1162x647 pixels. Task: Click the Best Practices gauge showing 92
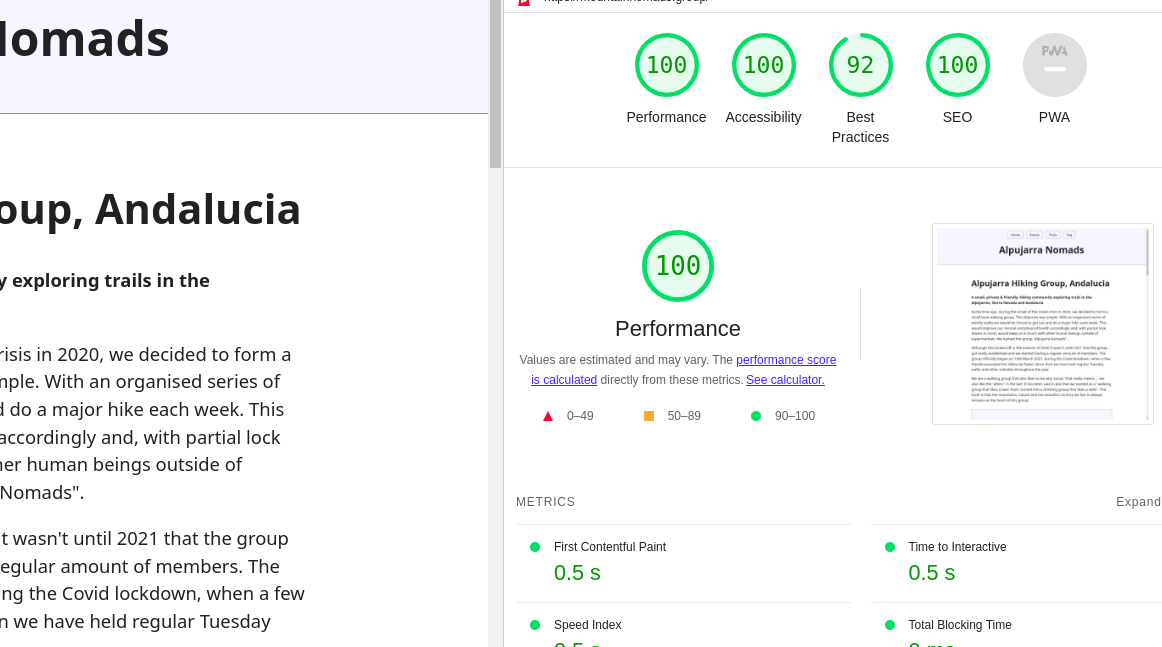(860, 64)
